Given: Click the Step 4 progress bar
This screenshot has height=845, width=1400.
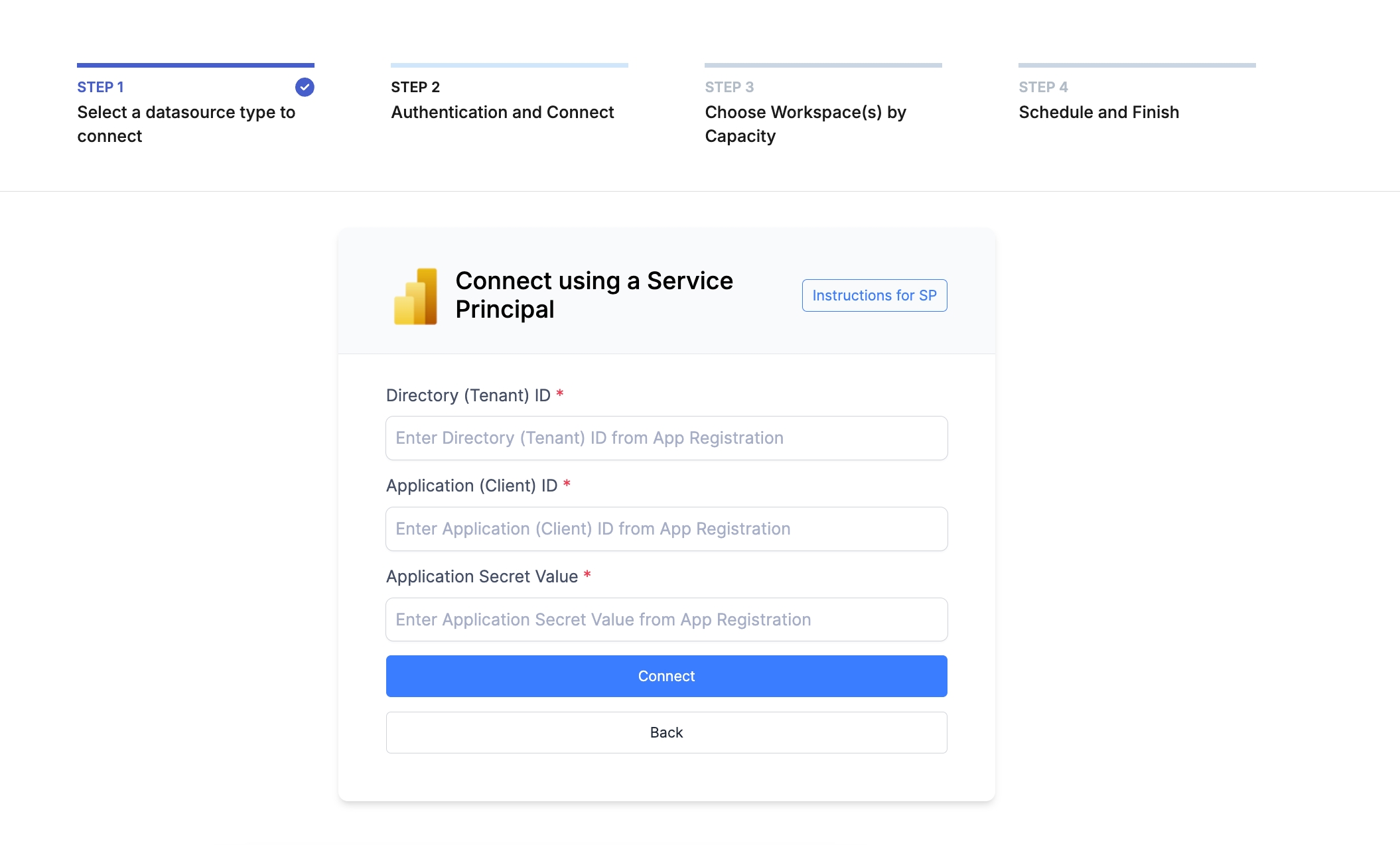Looking at the screenshot, I should pos(1137,65).
